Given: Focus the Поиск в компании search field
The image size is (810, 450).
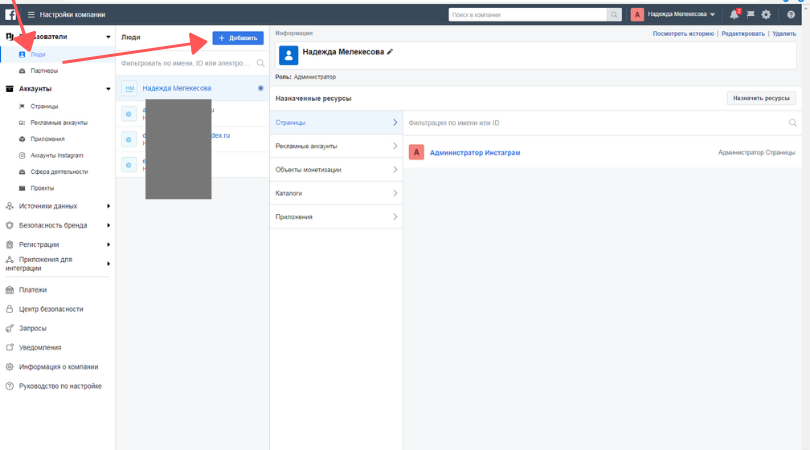Looking at the screenshot, I should pyautogui.click(x=528, y=14).
